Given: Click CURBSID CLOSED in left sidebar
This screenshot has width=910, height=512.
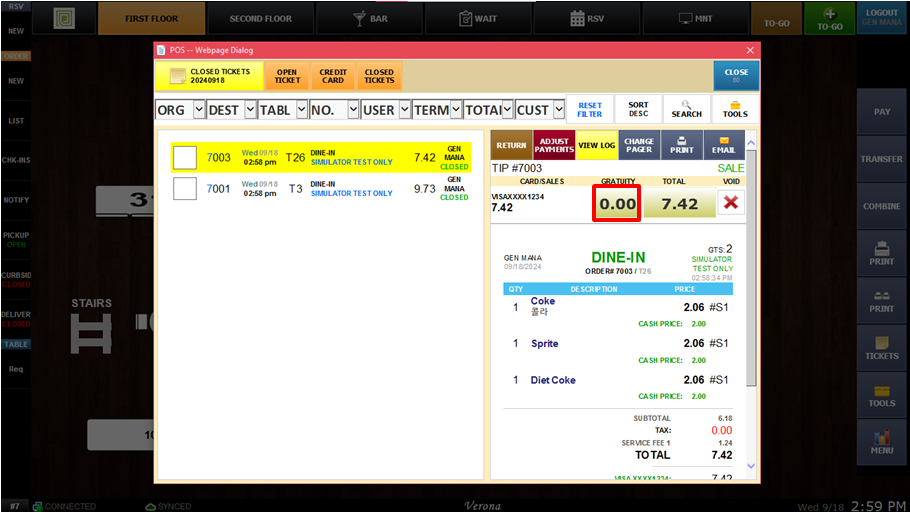Looking at the screenshot, I should [x=16, y=279].
